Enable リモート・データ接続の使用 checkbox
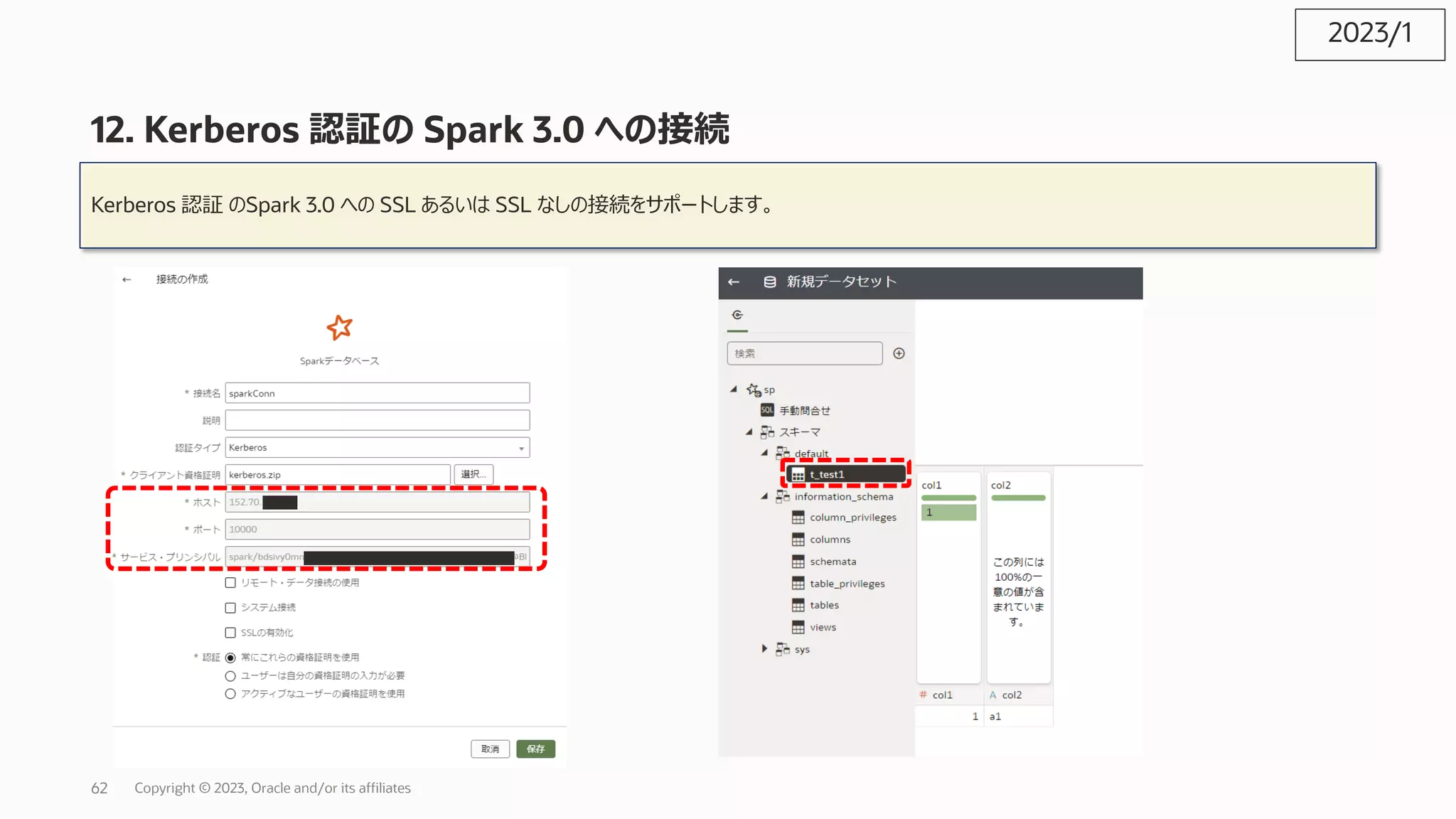1456x819 pixels. (x=230, y=583)
